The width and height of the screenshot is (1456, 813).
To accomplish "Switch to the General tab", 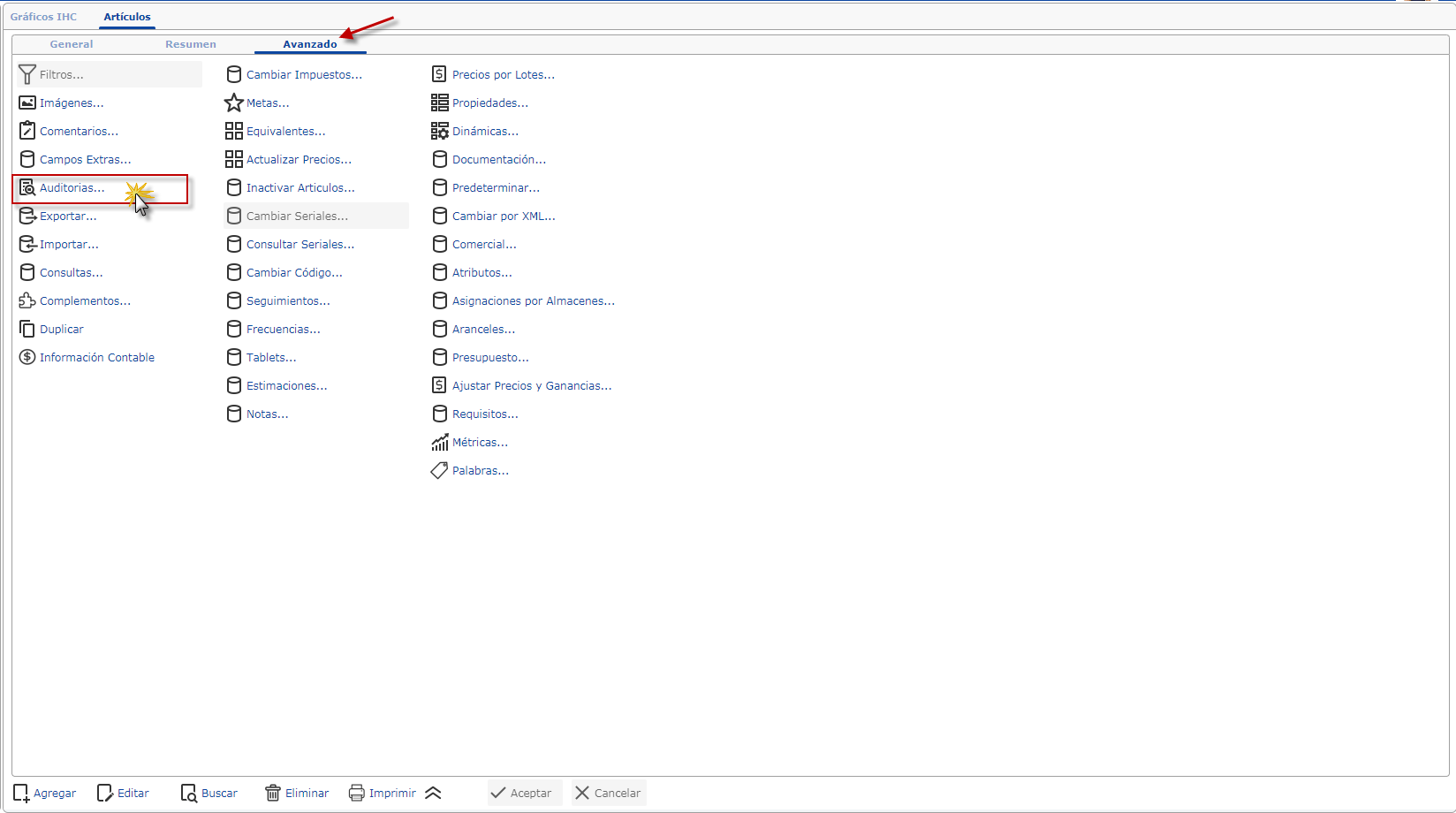I will [72, 44].
